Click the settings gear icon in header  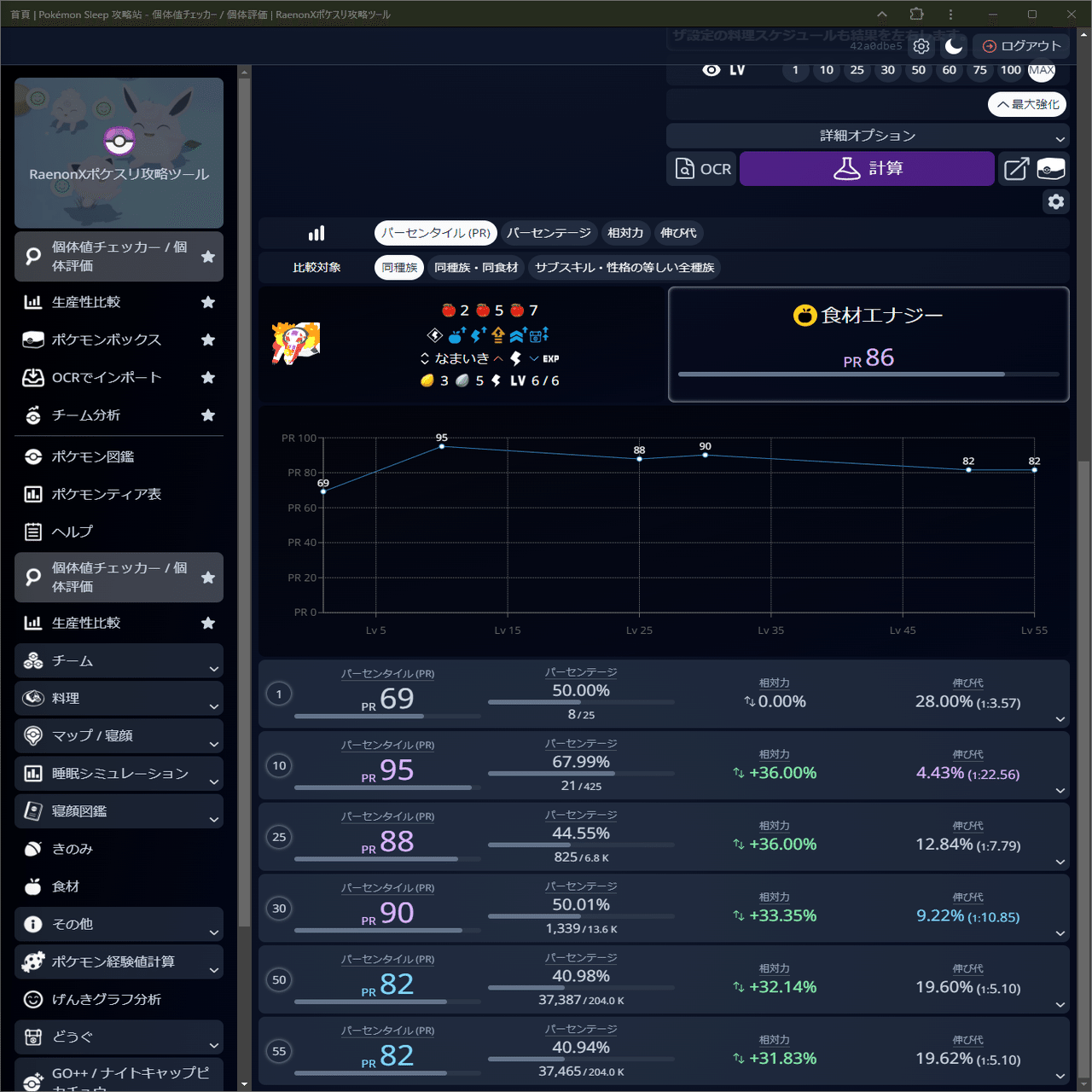pyautogui.click(x=921, y=46)
